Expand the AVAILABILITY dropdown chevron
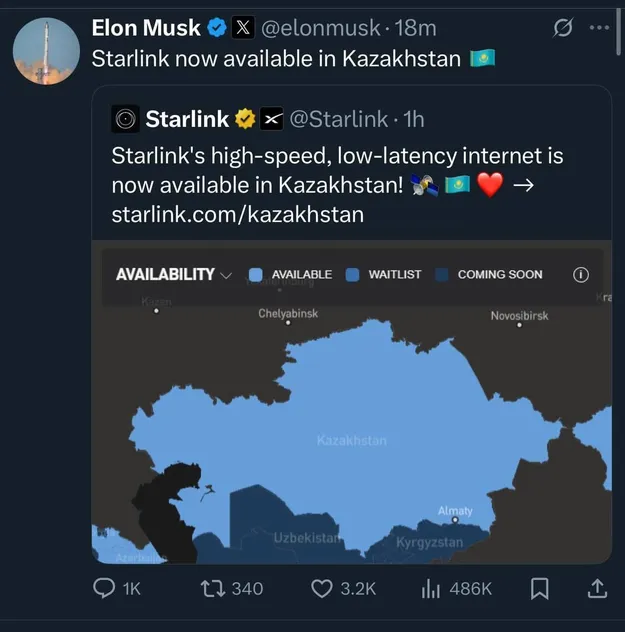Image resolution: width=625 pixels, height=632 pixels. click(x=226, y=275)
